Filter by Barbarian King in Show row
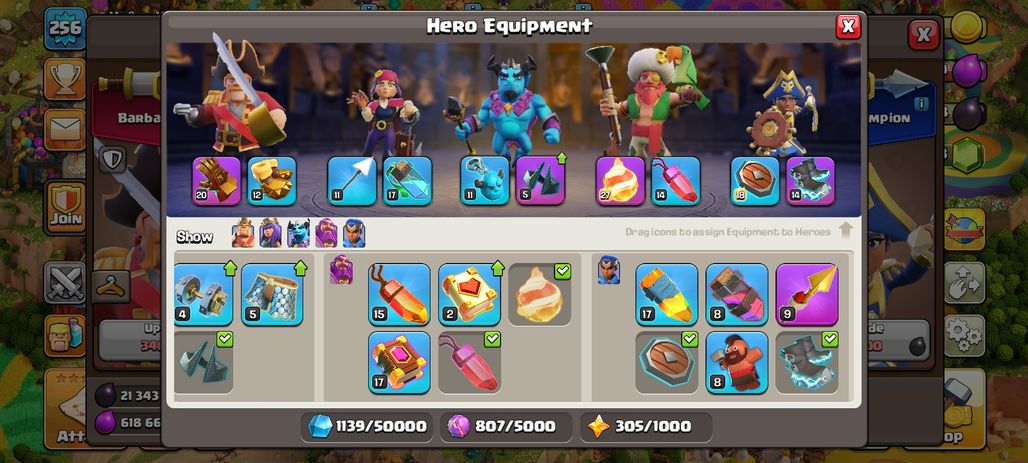1028x463 pixels. pyautogui.click(x=243, y=233)
